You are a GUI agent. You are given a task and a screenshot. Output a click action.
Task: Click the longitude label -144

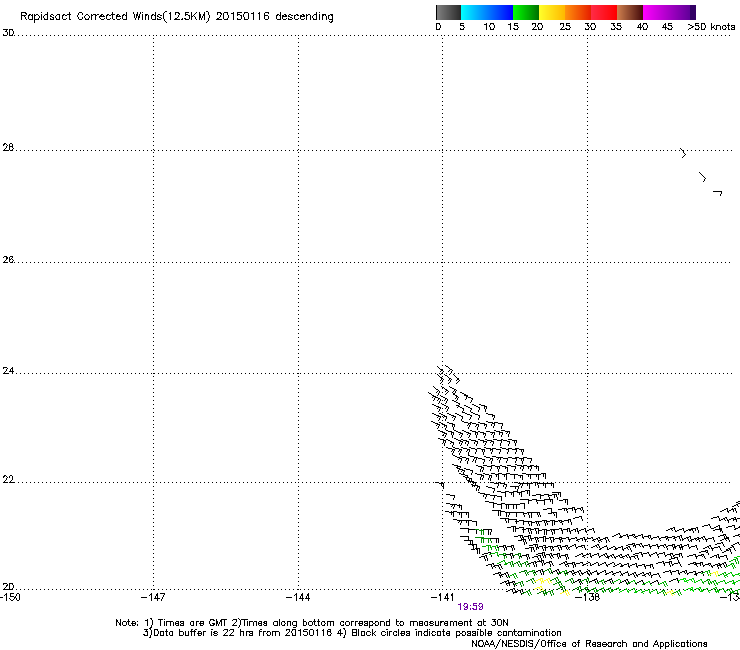click(298, 597)
